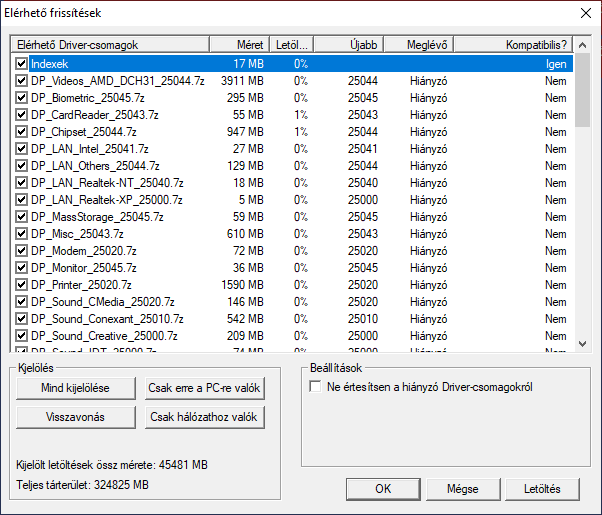This screenshot has width=602, height=515.
Task: Uncheck the DP_Biometric_25045.7z checkbox
Action: tap(22, 98)
